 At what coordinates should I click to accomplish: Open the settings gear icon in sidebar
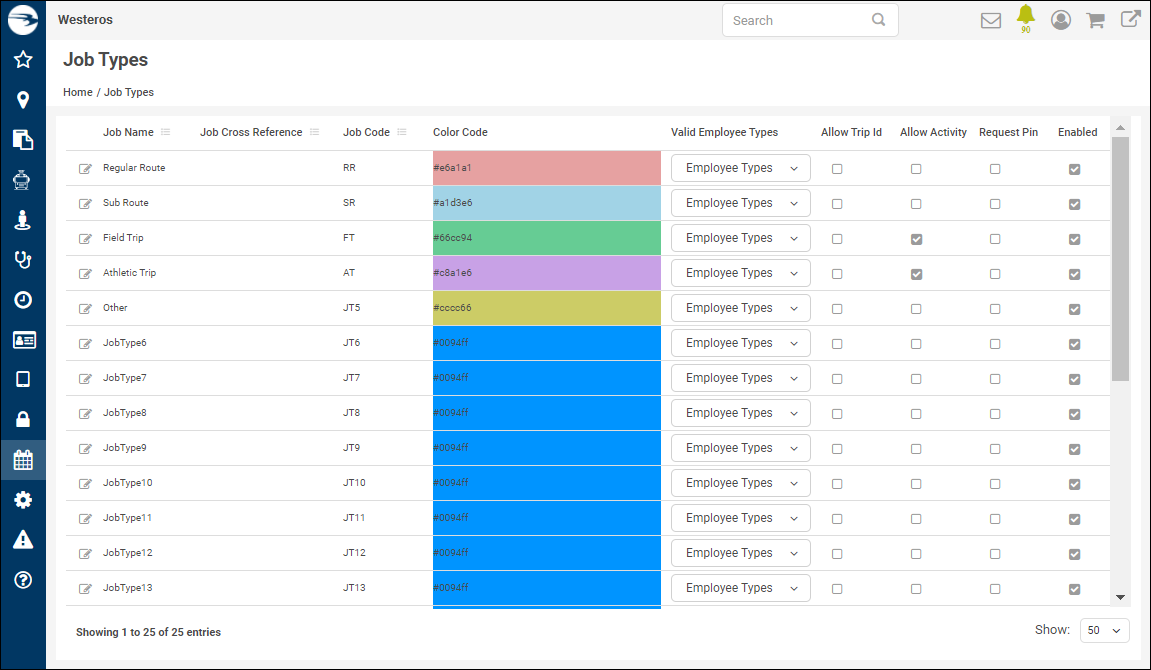(23, 500)
